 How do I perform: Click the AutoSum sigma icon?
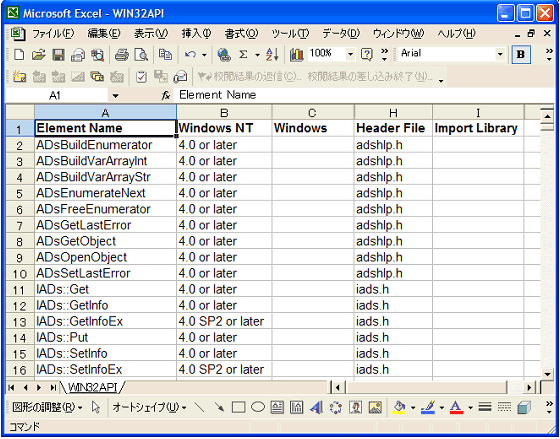[x=243, y=55]
